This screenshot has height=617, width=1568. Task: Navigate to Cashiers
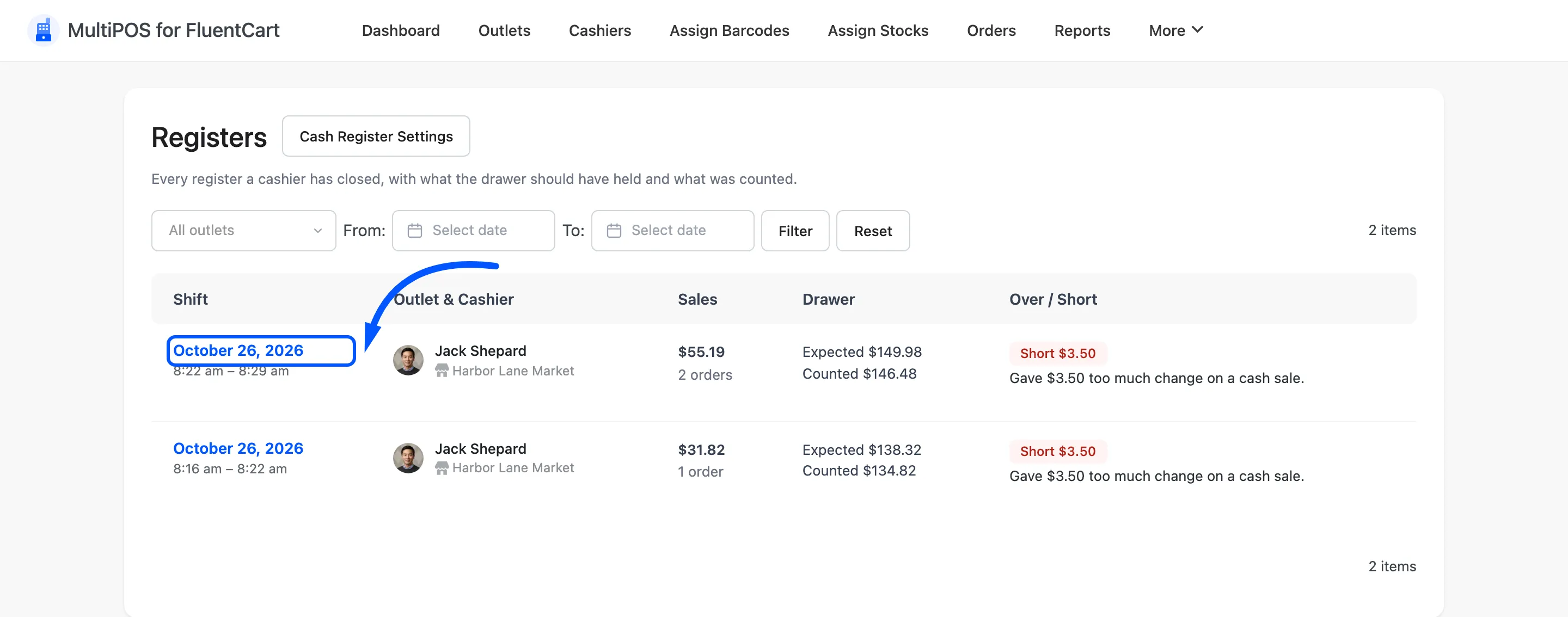click(x=599, y=30)
